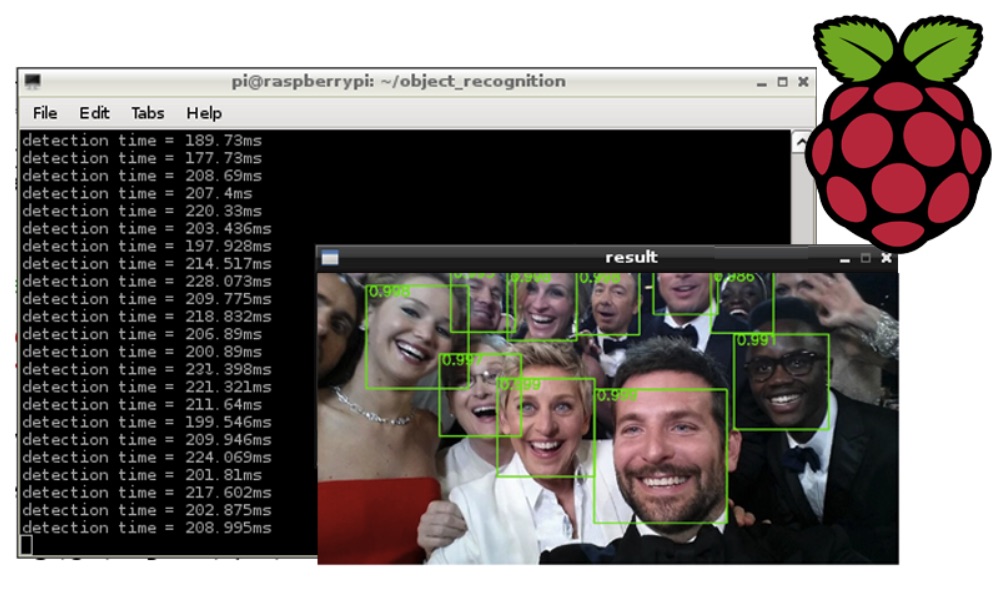Maximize the terminal window
The width and height of the screenshot is (1002, 590).
point(782,82)
